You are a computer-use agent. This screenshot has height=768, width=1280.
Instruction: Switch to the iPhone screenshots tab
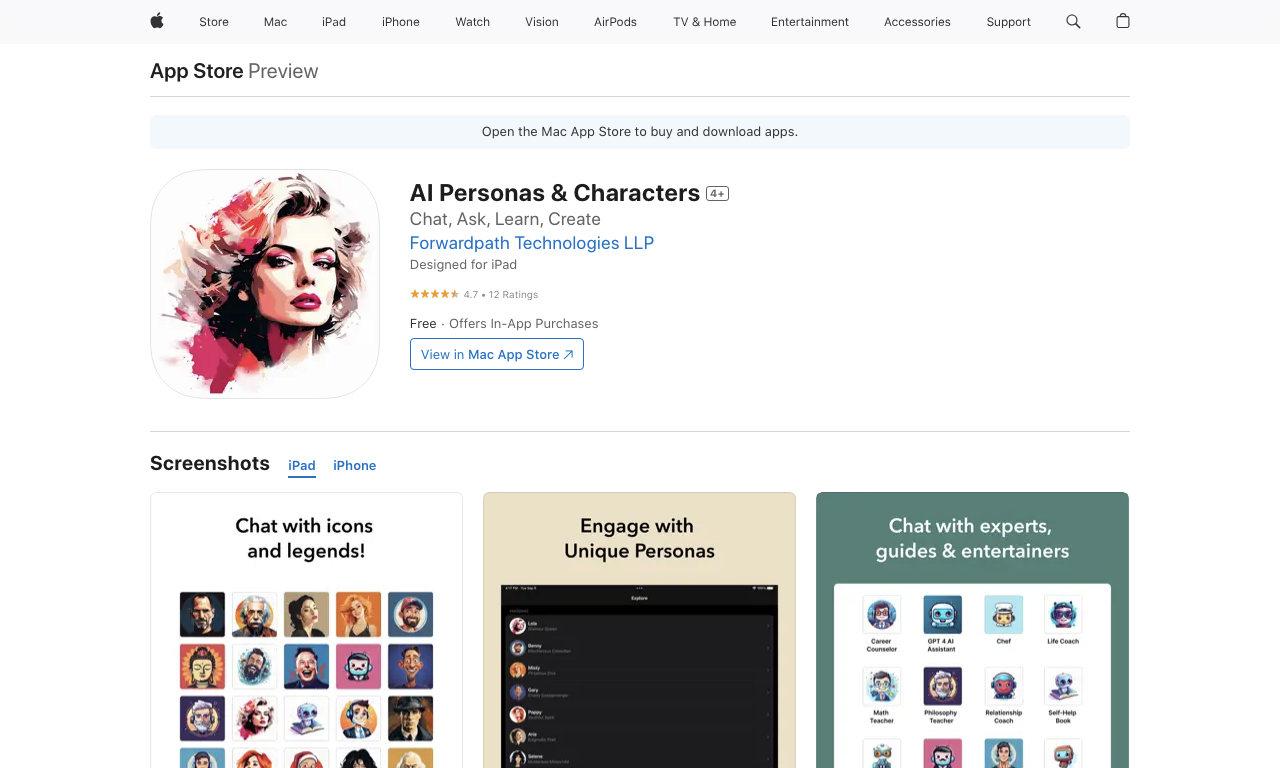tap(355, 466)
